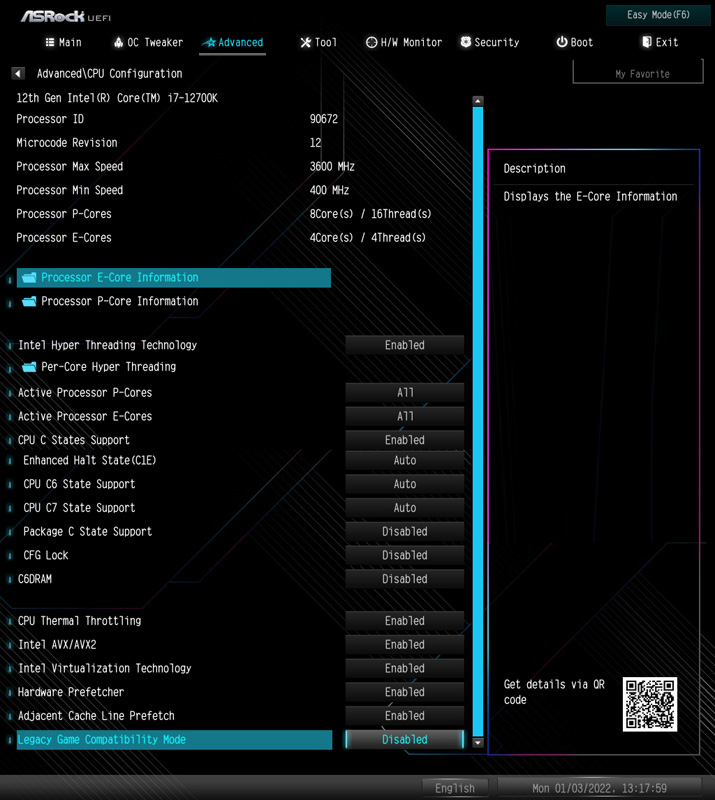Select Hardware Prefetcher label

pyautogui.click(x=71, y=692)
